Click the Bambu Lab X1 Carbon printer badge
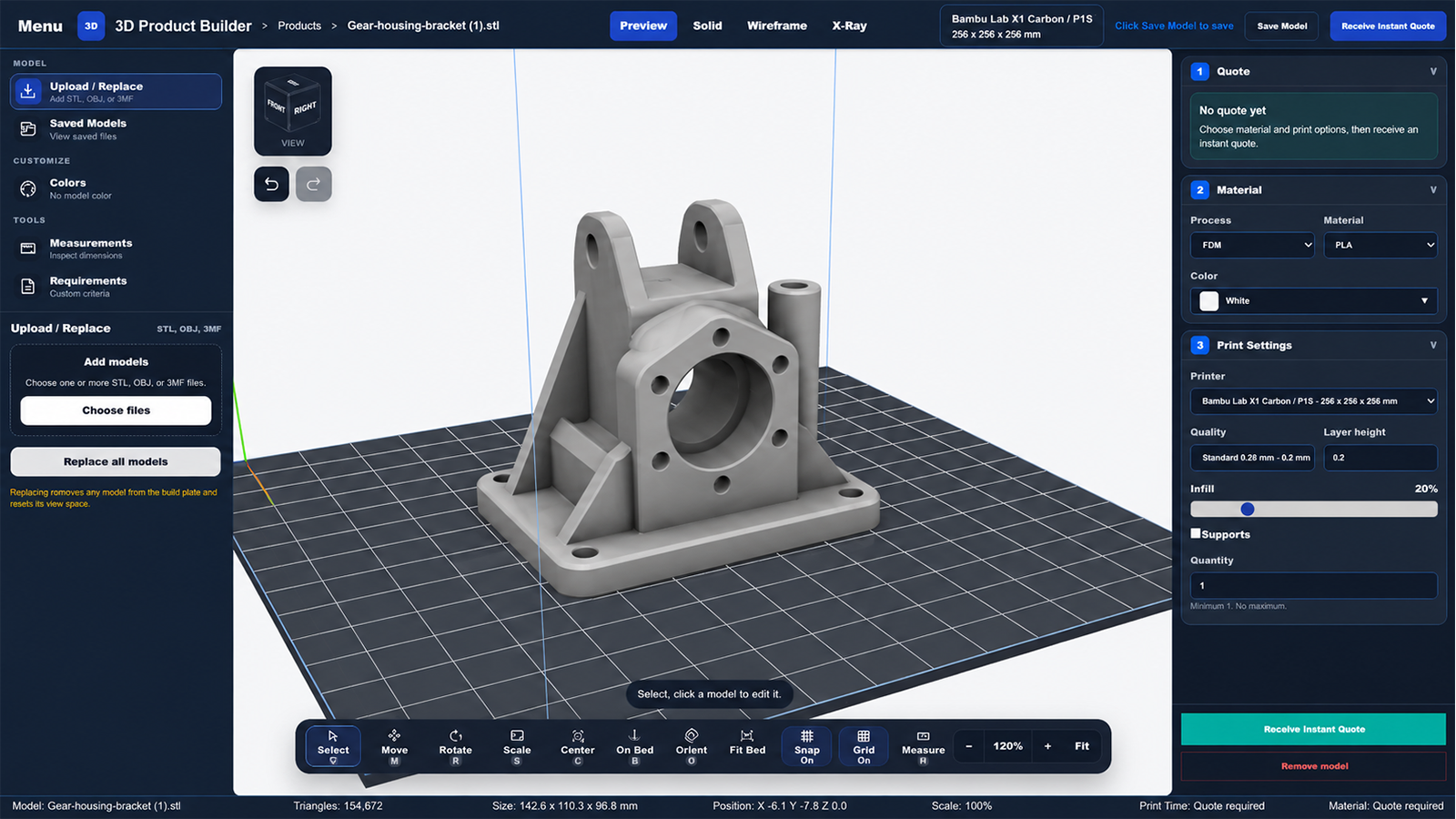Viewport: 1456px width, 819px height. [x=1022, y=25]
